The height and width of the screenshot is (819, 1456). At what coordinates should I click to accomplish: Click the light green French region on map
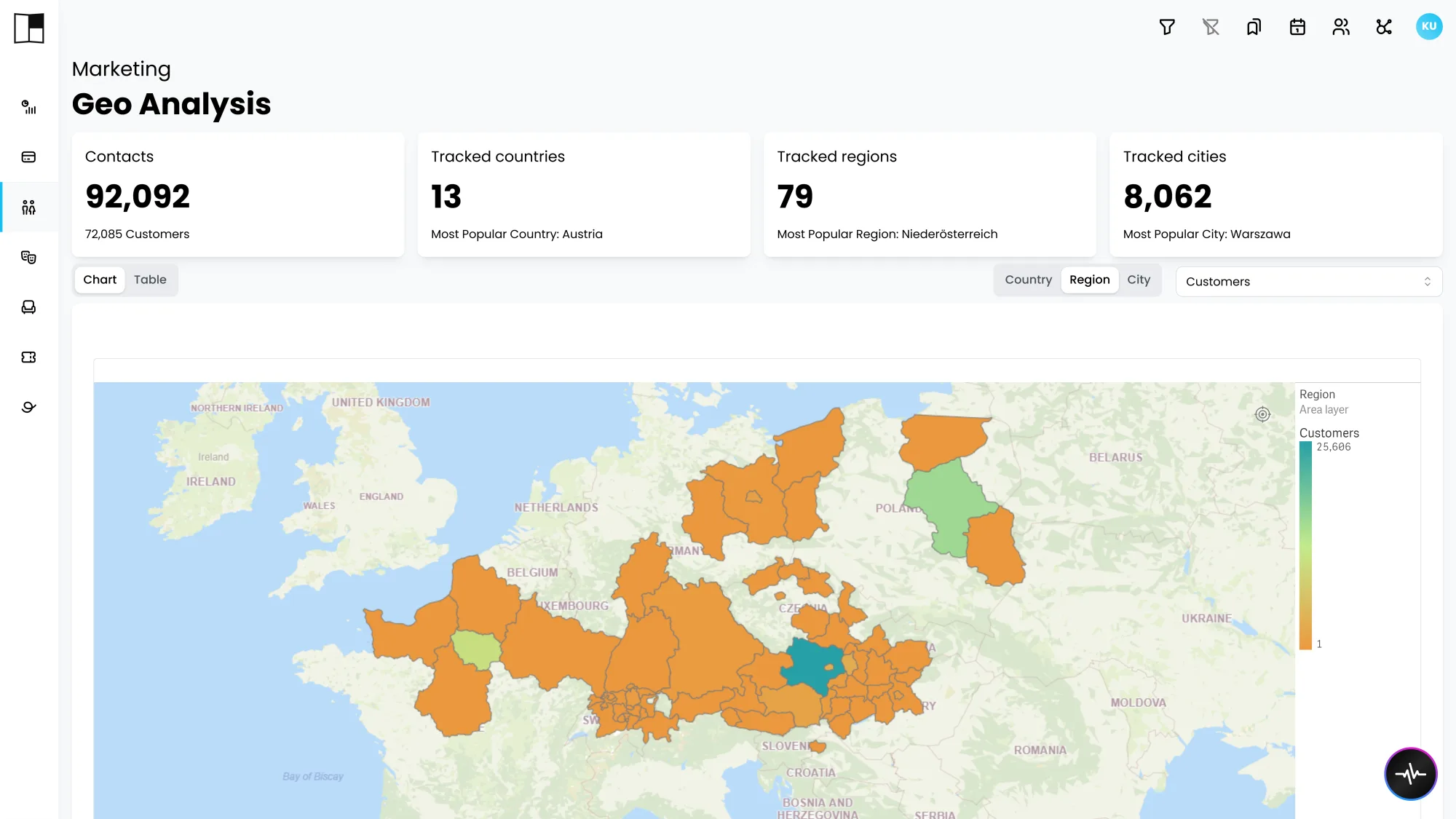(475, 649)
